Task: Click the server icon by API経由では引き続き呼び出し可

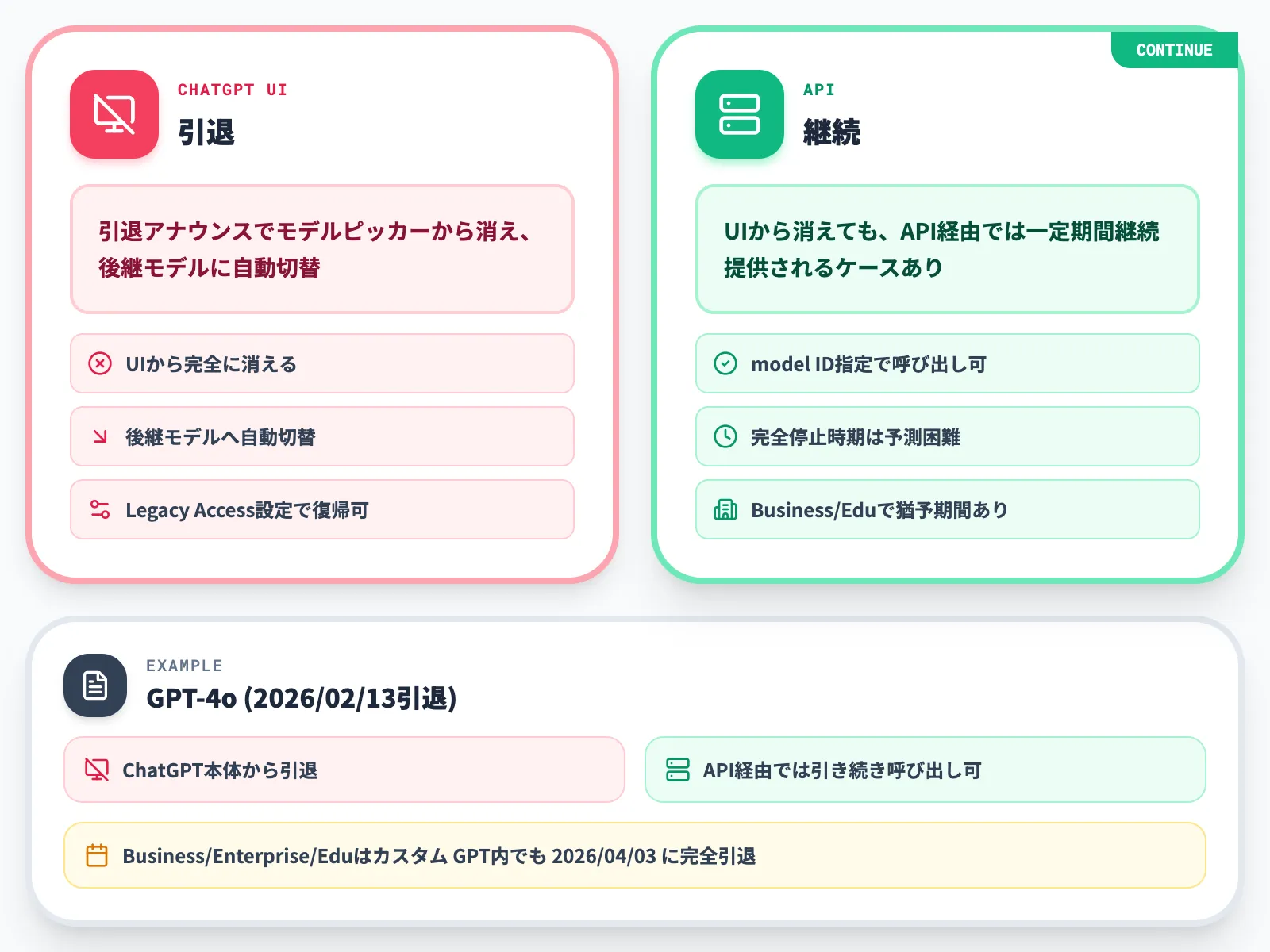Action: (x=678, y=770)
